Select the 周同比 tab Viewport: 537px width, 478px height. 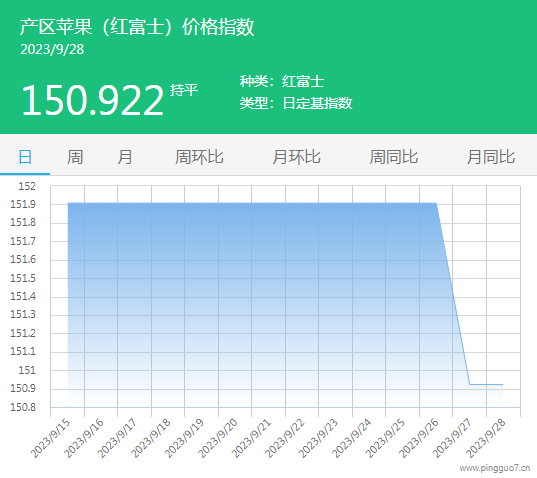(394, 157)
